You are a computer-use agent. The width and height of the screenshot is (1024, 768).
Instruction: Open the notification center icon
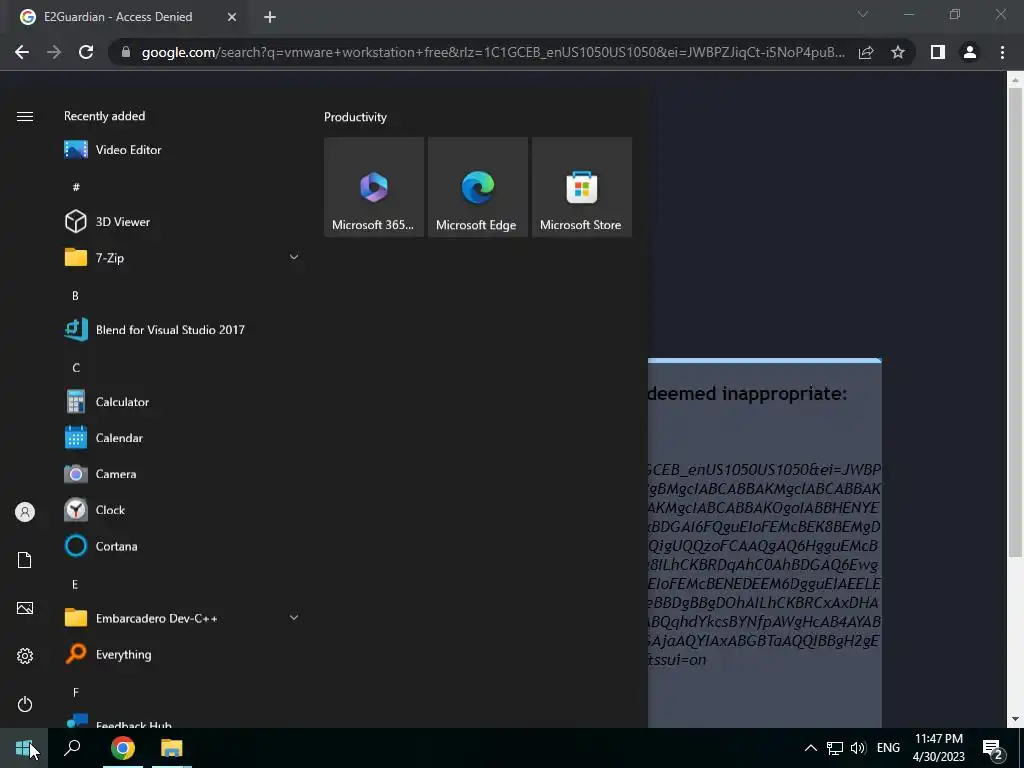993,748
